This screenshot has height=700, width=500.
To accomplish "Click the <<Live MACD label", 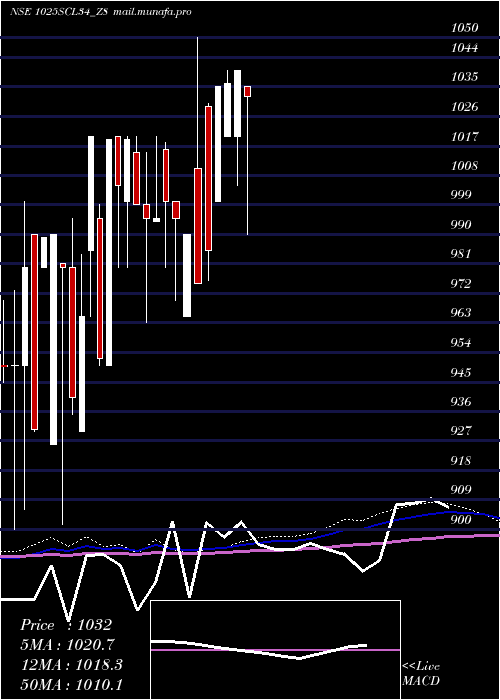I will coord(421,674).
